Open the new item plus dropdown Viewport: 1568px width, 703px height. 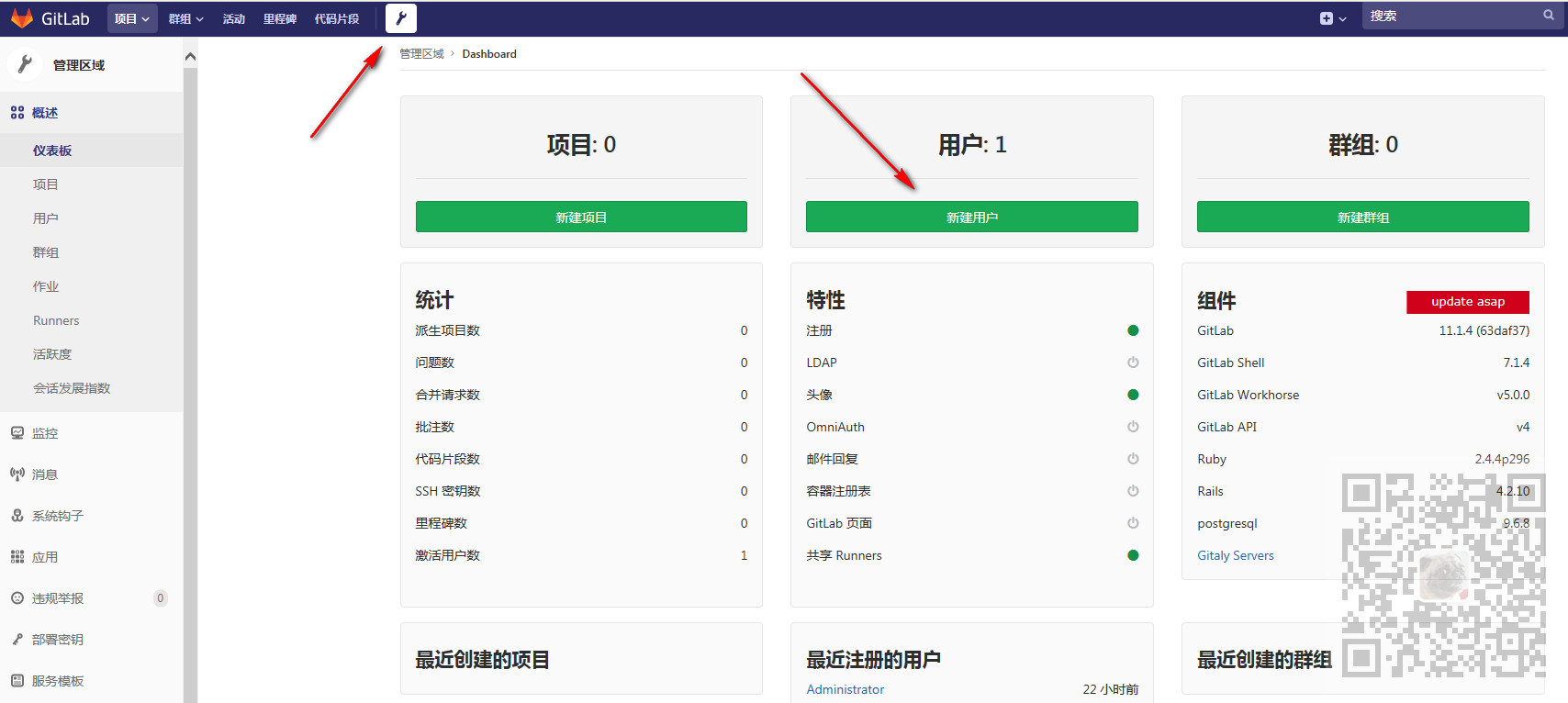1332,18
